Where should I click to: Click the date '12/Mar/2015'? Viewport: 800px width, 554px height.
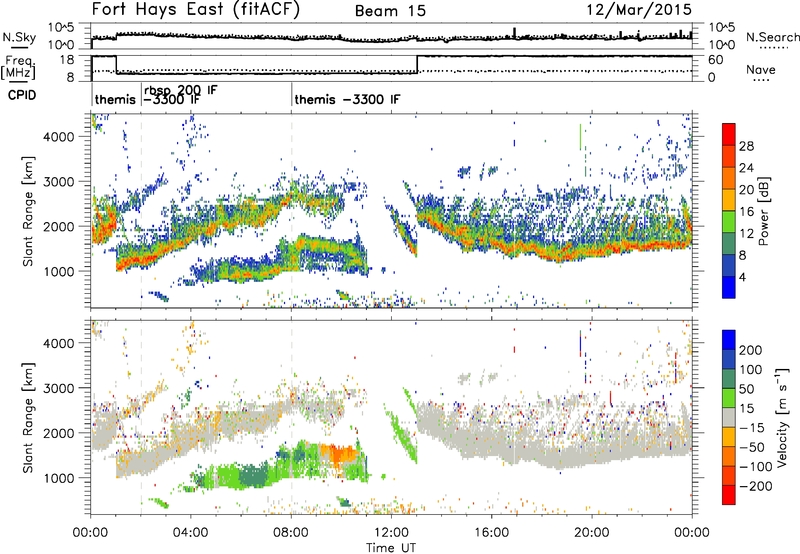639,10
